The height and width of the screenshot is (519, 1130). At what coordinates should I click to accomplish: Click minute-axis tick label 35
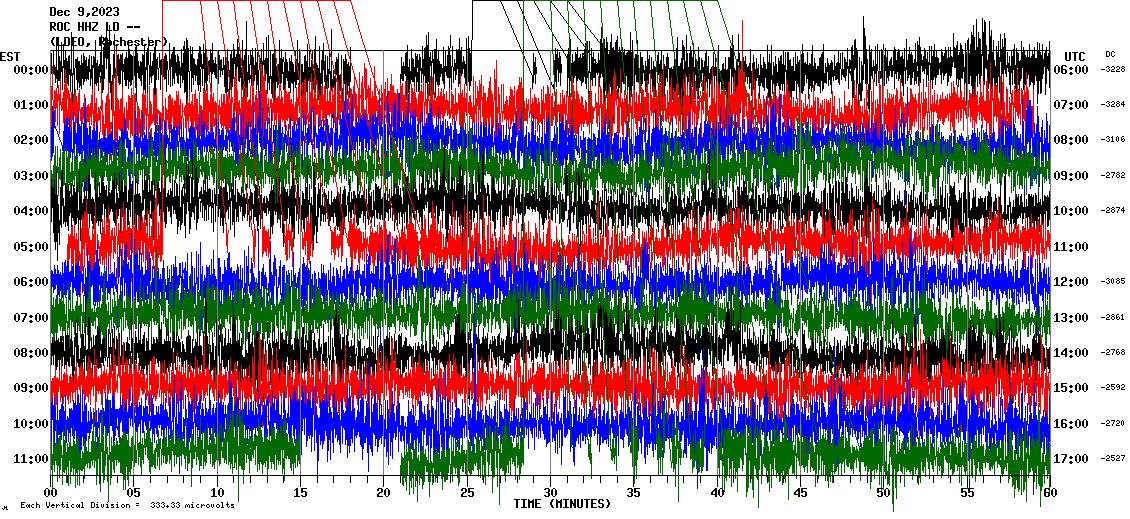[x=634, y=493]
